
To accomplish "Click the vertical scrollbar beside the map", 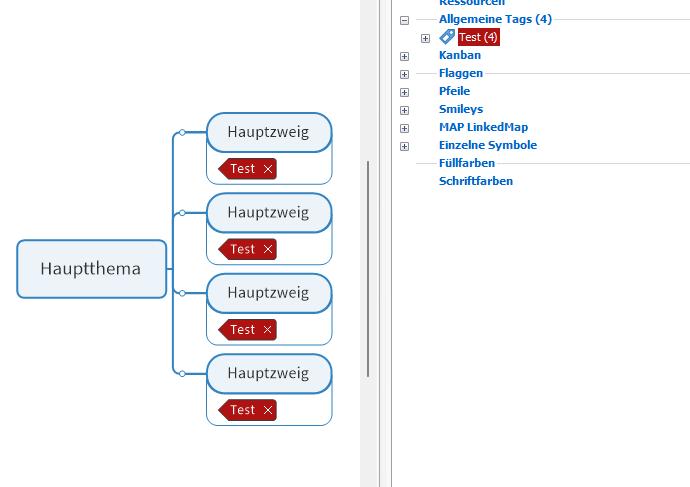I will click(368, 268).
